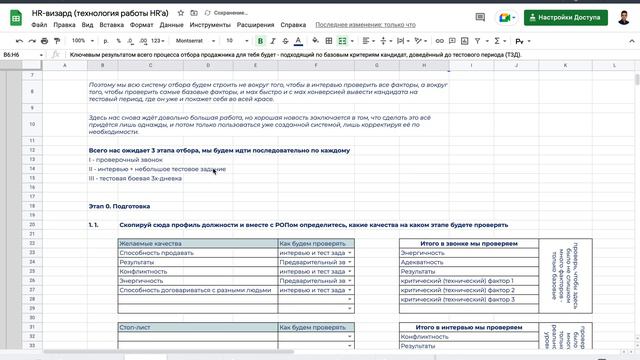This screenshot has width=640, height=360.
Task: Select cell Стоп-лист header
Action: point(198,327)
